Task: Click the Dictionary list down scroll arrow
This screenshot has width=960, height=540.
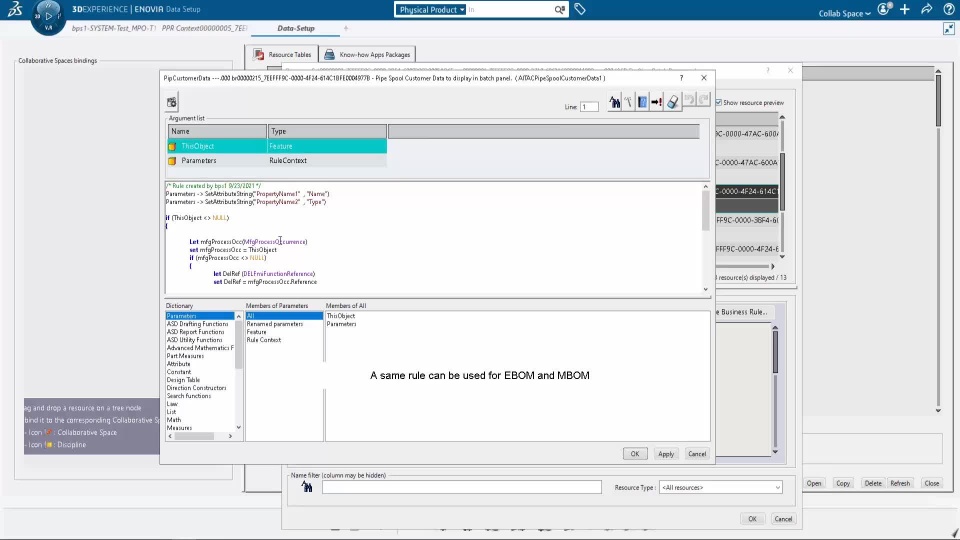Action: coord(239,427)
